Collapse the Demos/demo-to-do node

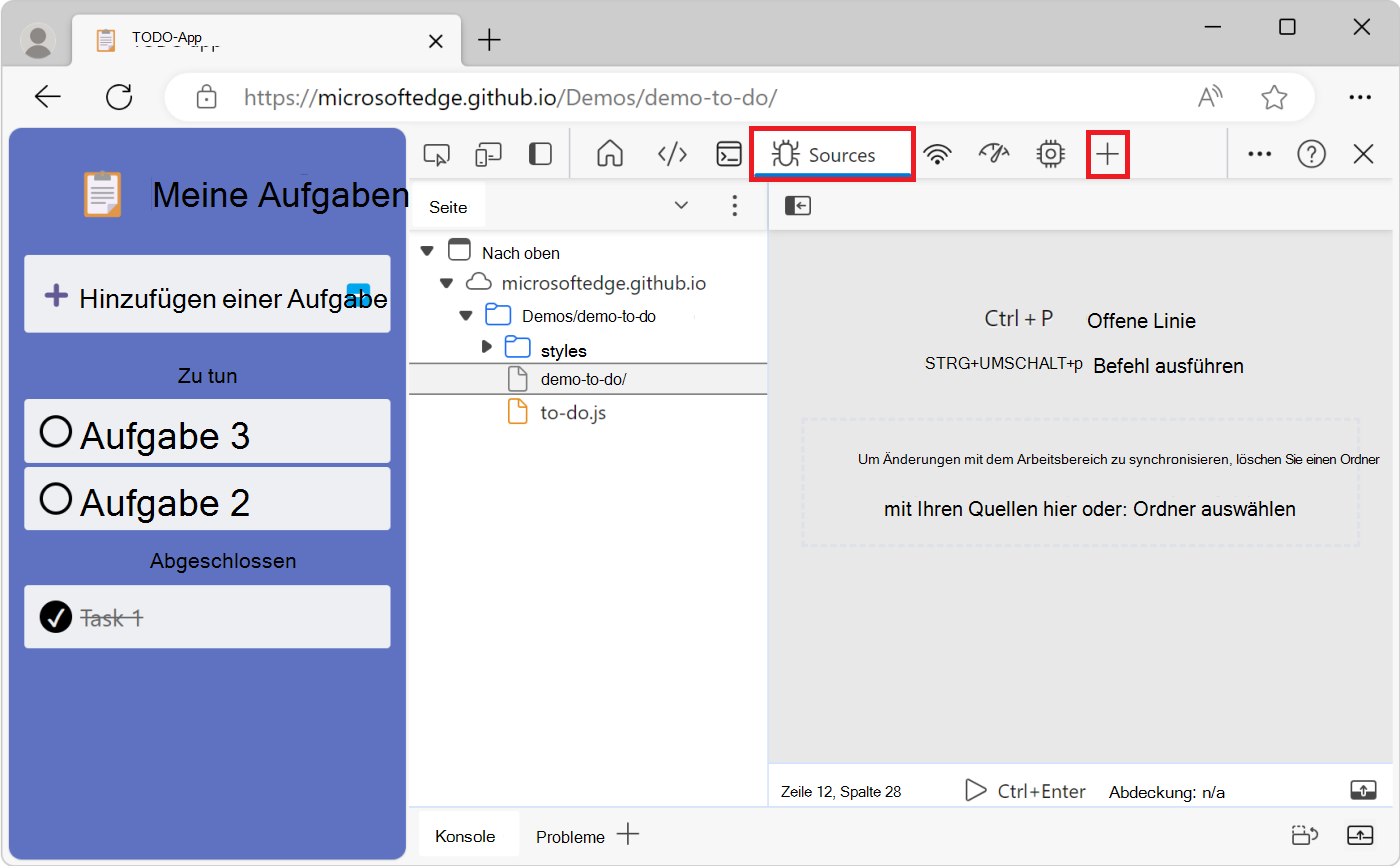click(x=465, y=314)
